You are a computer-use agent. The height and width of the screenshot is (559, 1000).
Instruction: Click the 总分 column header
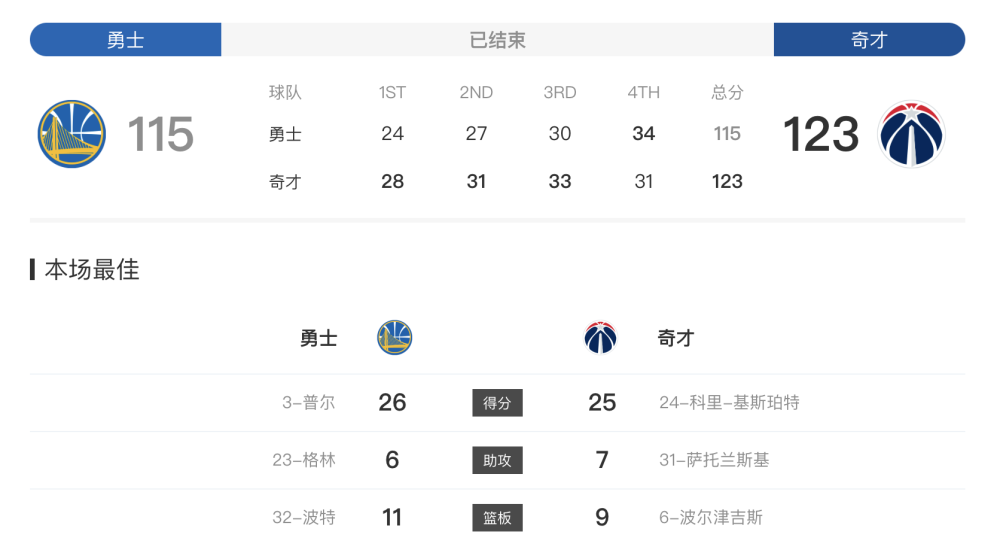point(727,92)
